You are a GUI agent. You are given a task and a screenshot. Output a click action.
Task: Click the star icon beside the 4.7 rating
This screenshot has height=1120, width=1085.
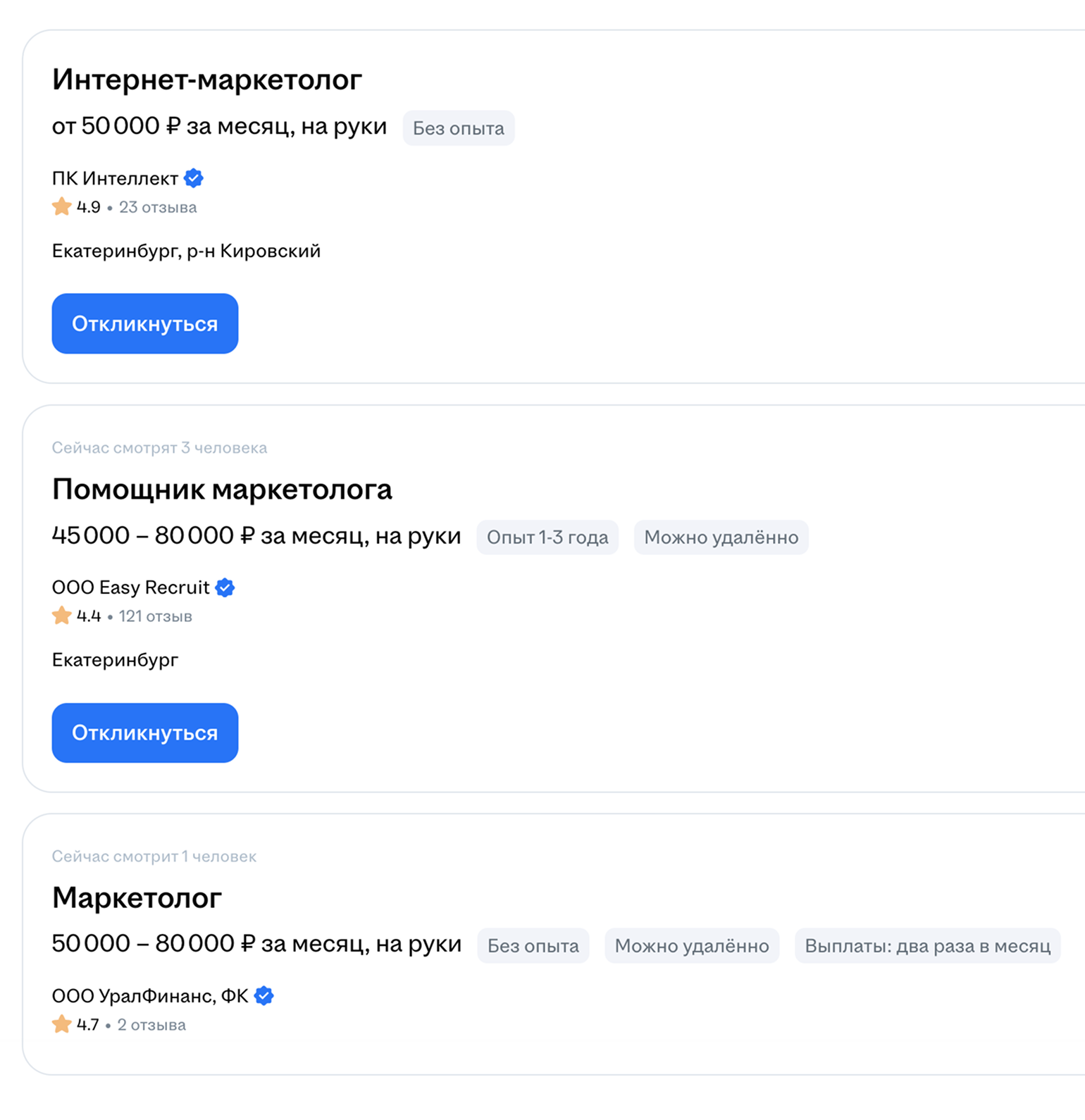(x=61, y=1024)
